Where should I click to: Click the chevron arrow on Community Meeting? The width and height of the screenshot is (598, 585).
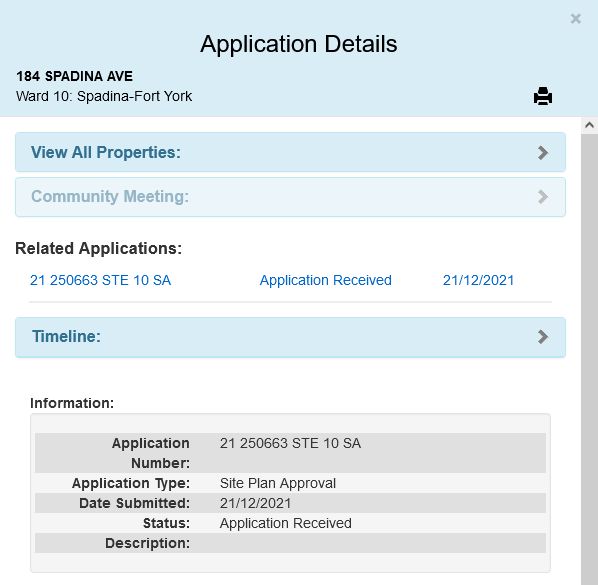[x=543, y=197]
